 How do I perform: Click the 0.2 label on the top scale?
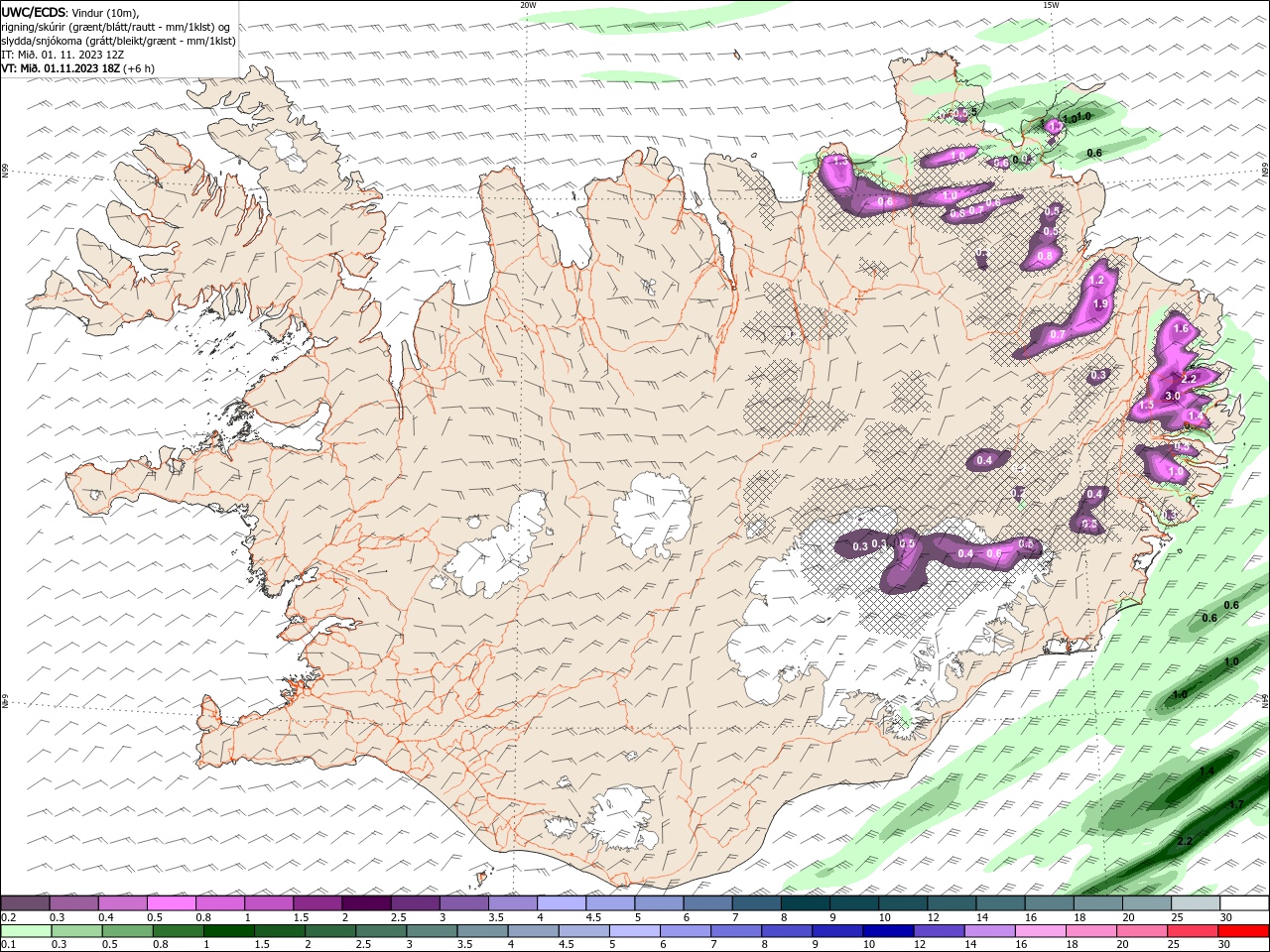8,917
